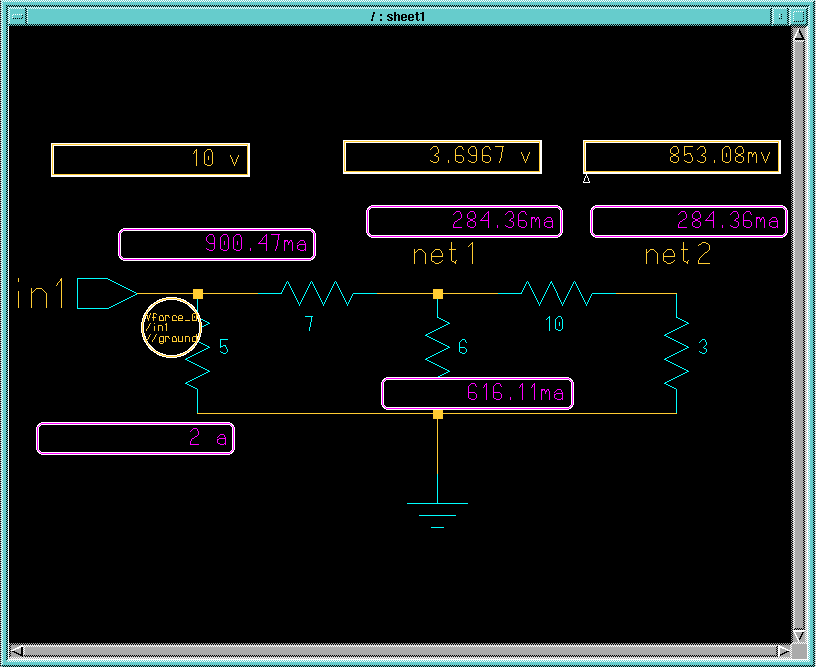Screen dimensions: 816x667
Task: Select the resistor labeled 10
Action: pos(557,293)
